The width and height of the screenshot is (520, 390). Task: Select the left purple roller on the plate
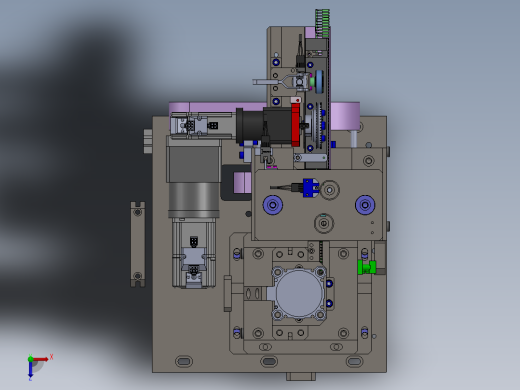pyautogui.click(x=273, y=205)
